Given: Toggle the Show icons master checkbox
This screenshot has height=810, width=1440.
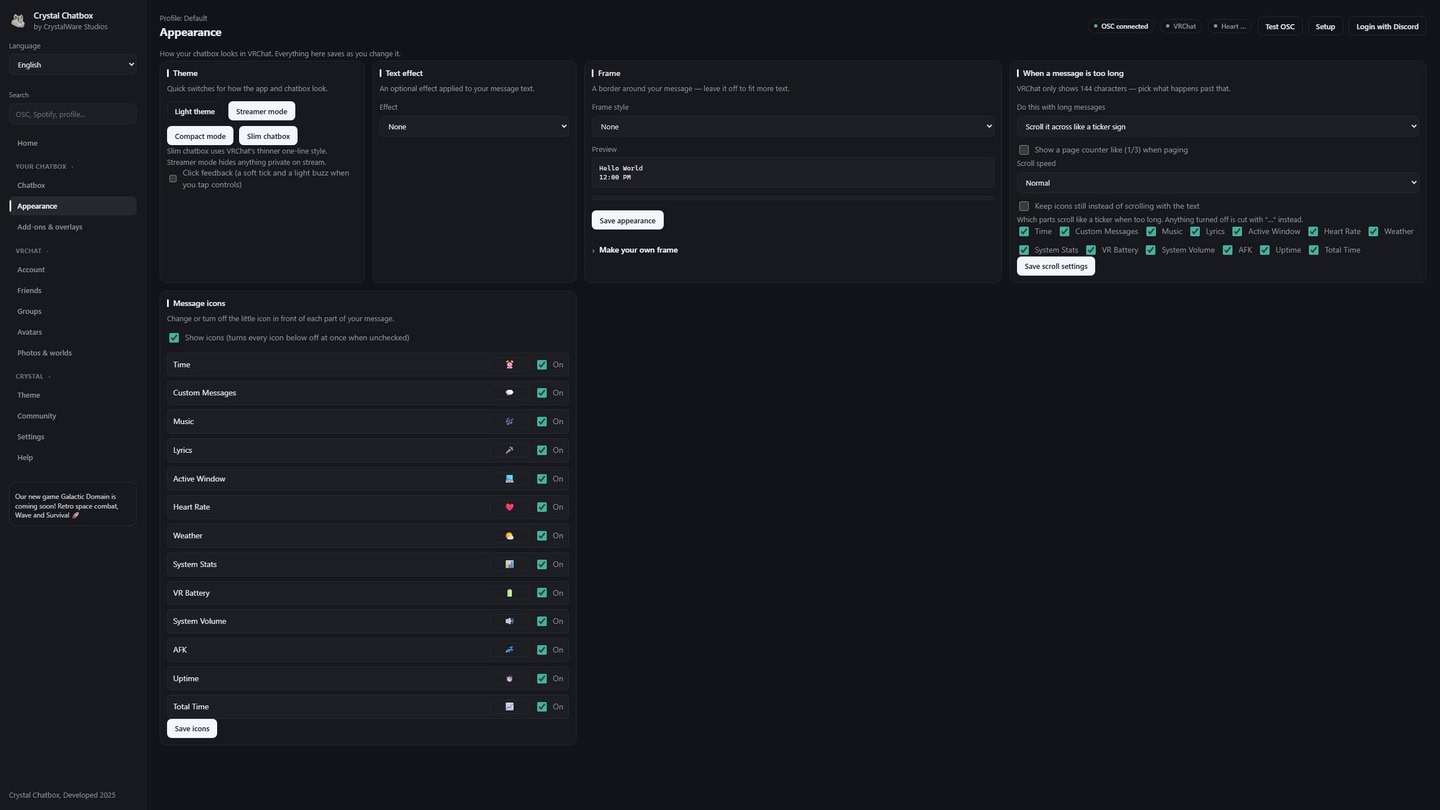Looking at the screenshot, I should pyautogui.click(x=174, y=338).
